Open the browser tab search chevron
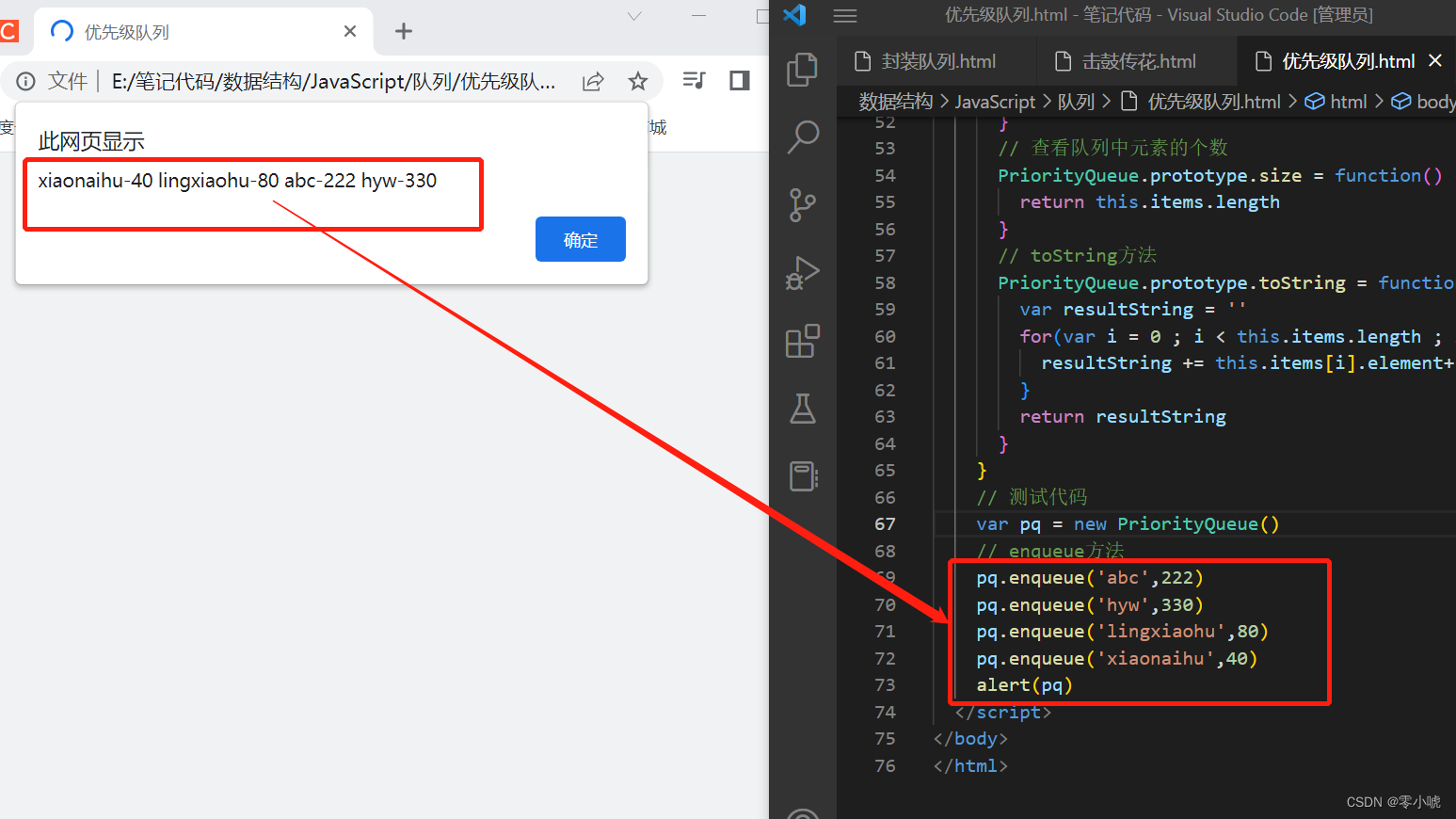This screenshot has height=819, width=1456. tap(634, 16)
